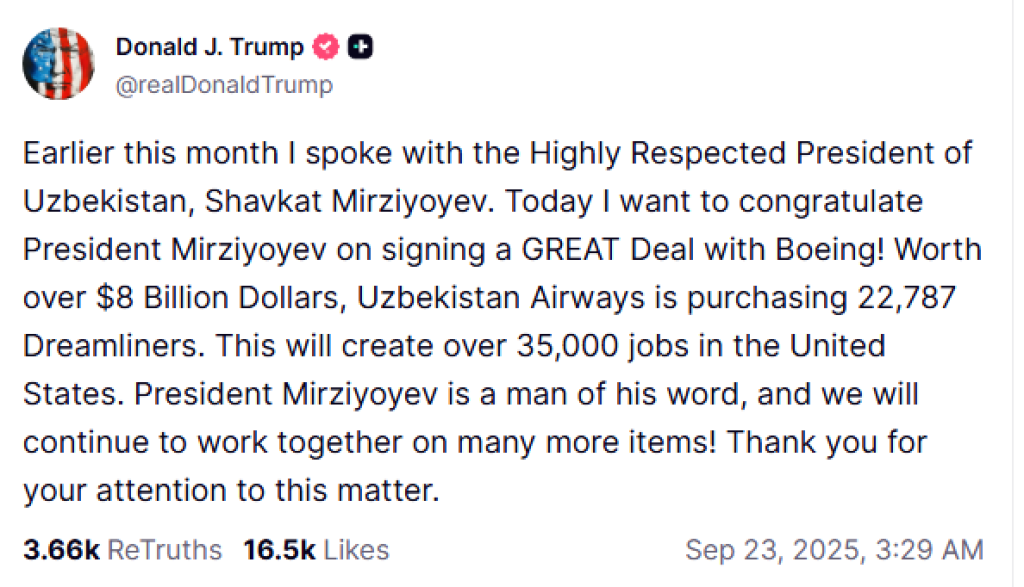View the 3.66k ReTruths count
This screenshot has width=1024, height=587.
(122, 549)
